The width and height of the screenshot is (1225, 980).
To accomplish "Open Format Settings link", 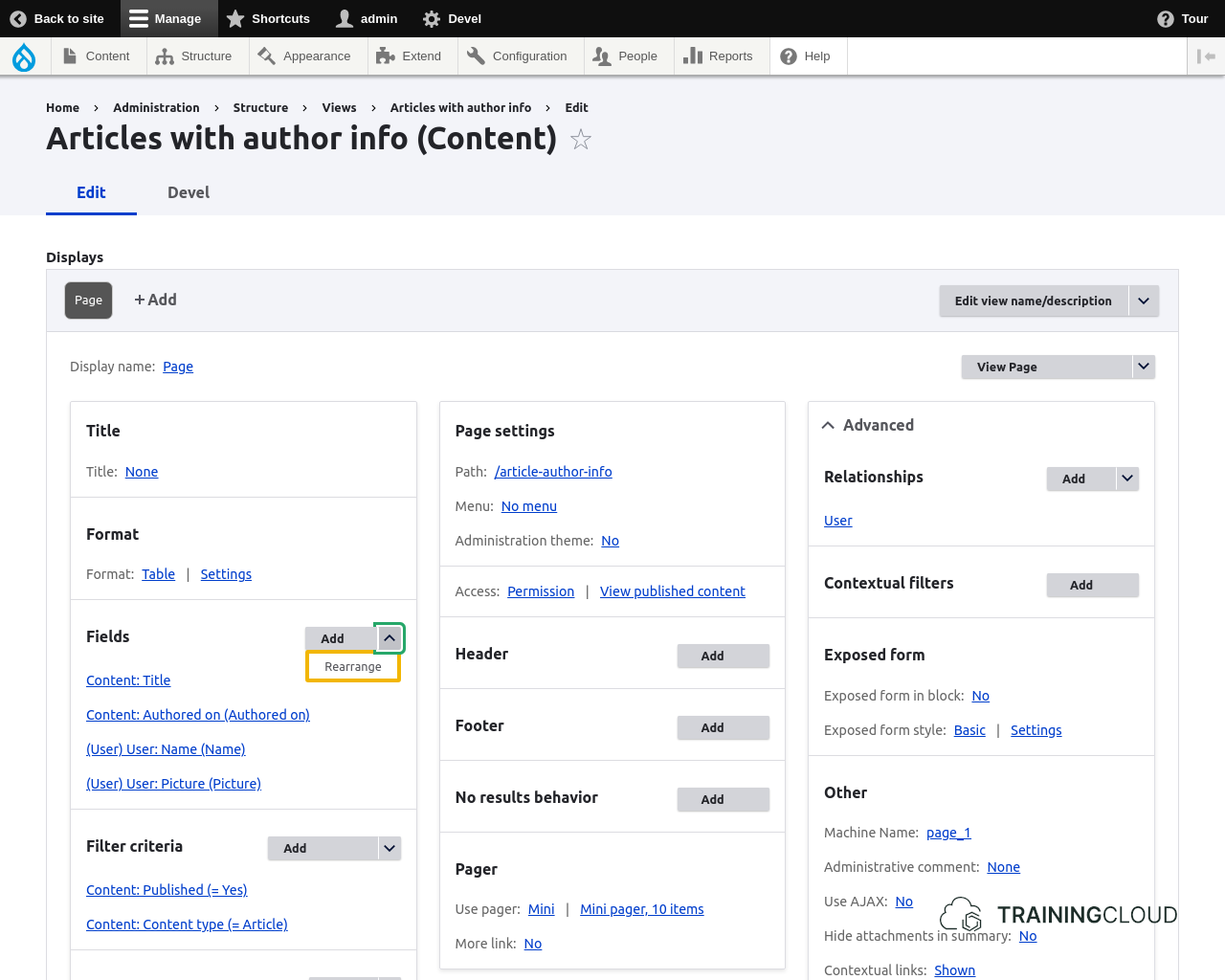I will click(x=226, y=574).
